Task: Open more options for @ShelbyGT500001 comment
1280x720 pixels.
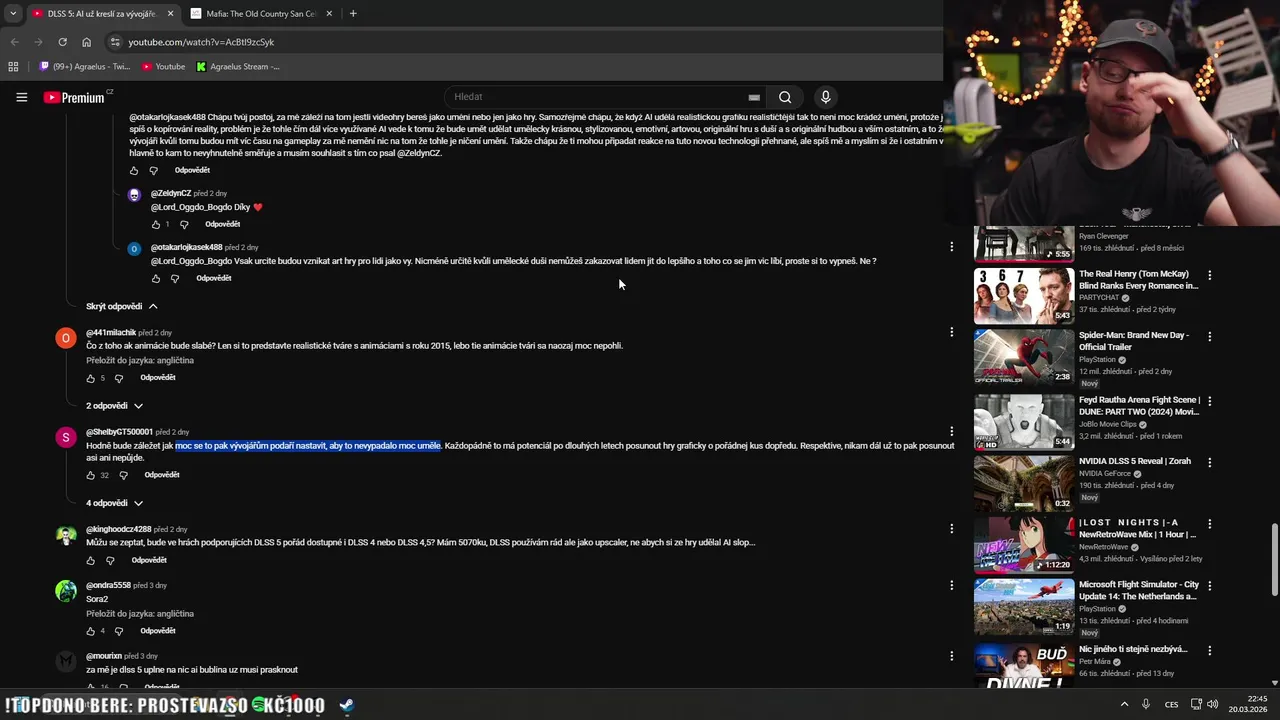Action: 951,431
